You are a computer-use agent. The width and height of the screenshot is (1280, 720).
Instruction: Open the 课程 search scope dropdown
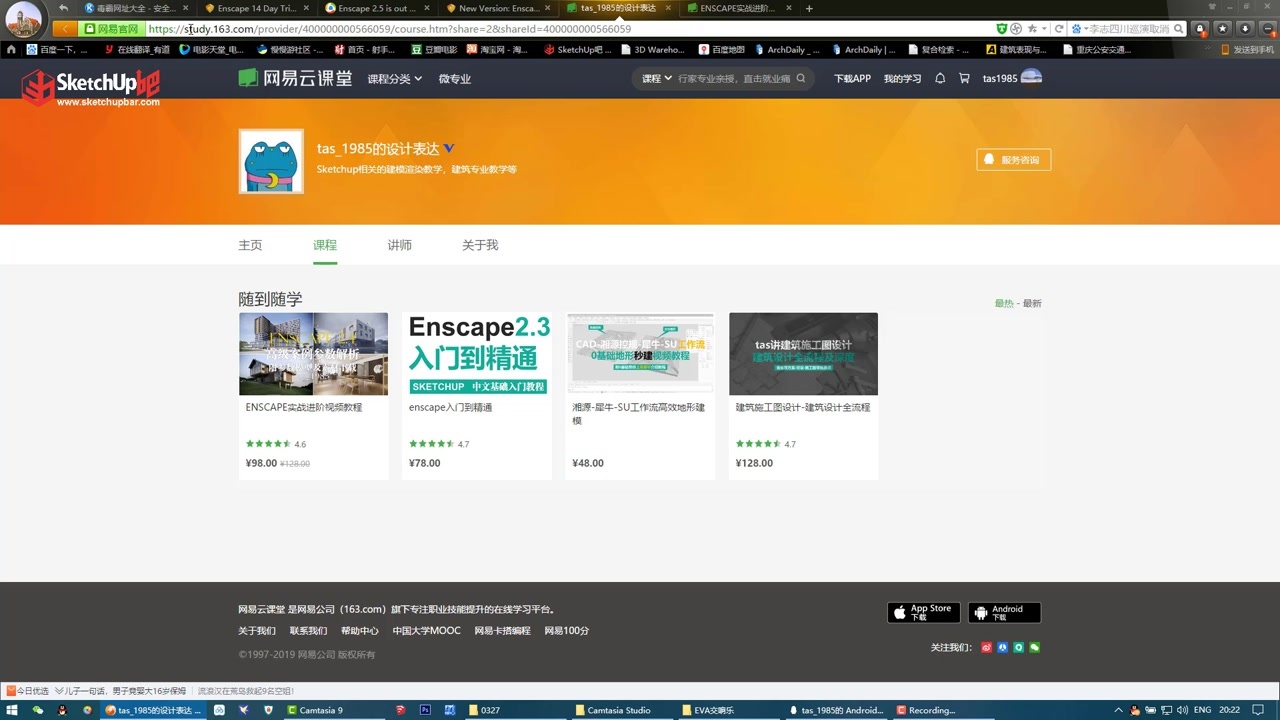pyautogui.click(x=656, y=78)
